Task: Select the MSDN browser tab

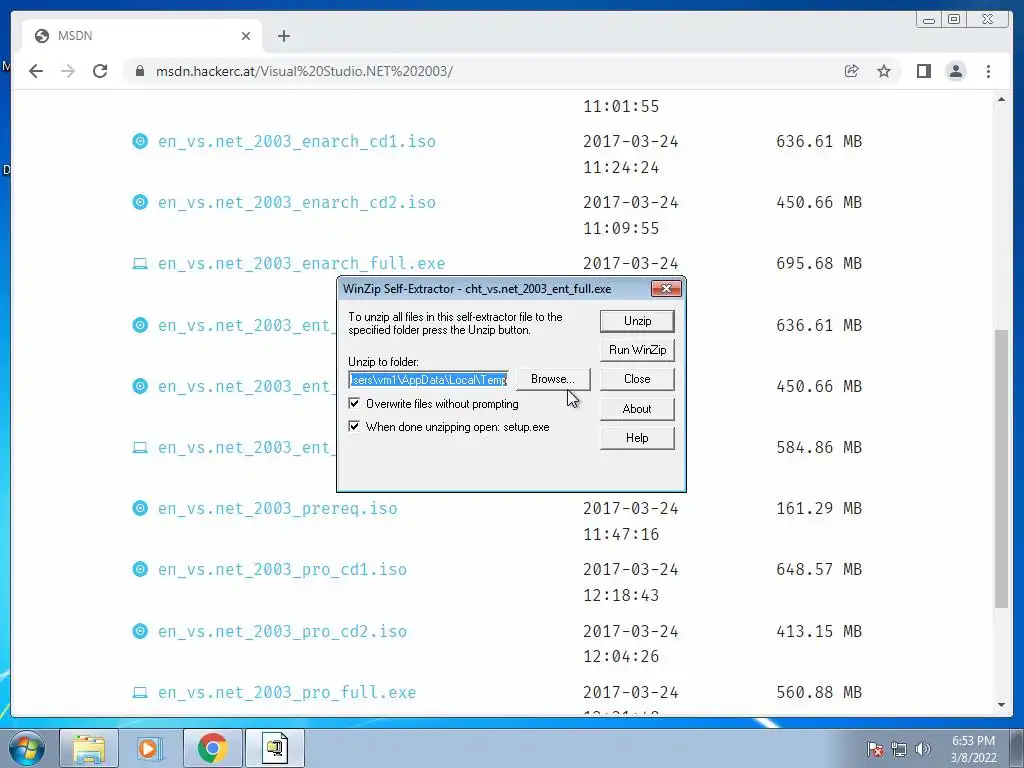Action: click(x=142, y=36)
